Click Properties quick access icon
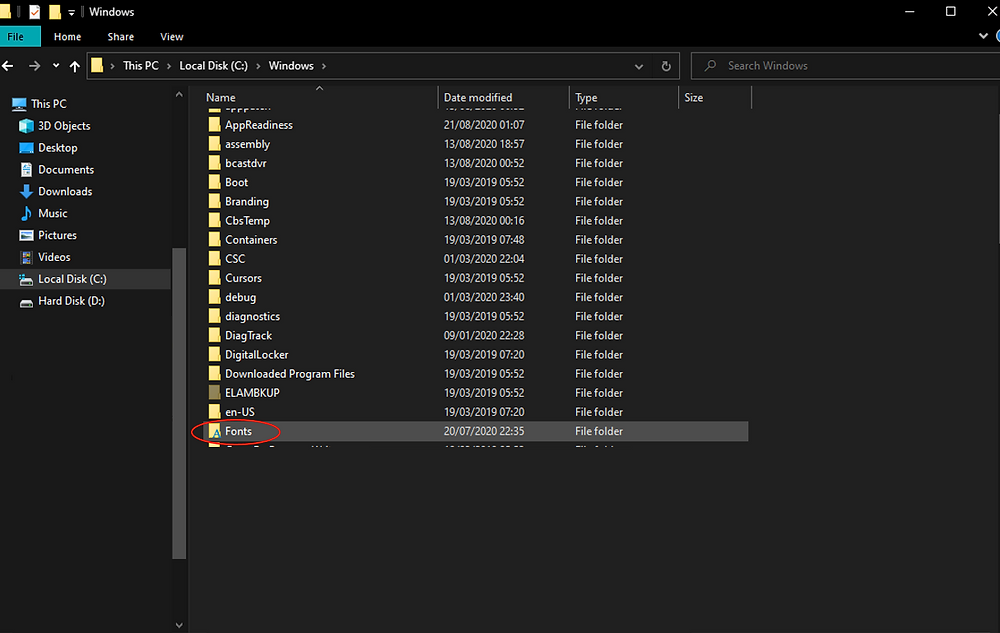Image resolution: width=1000 pixels, height=633 pixels. coord(34,11)
